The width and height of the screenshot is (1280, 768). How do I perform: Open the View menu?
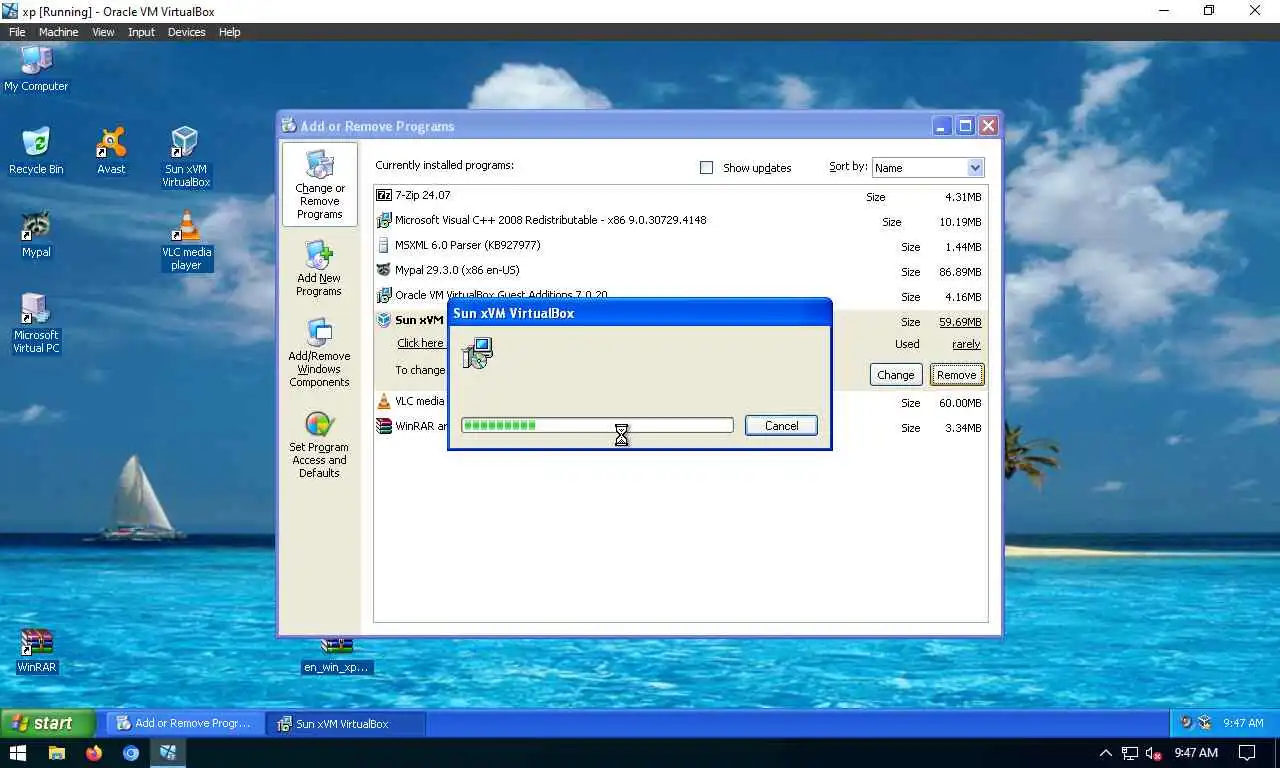[103, 32]
